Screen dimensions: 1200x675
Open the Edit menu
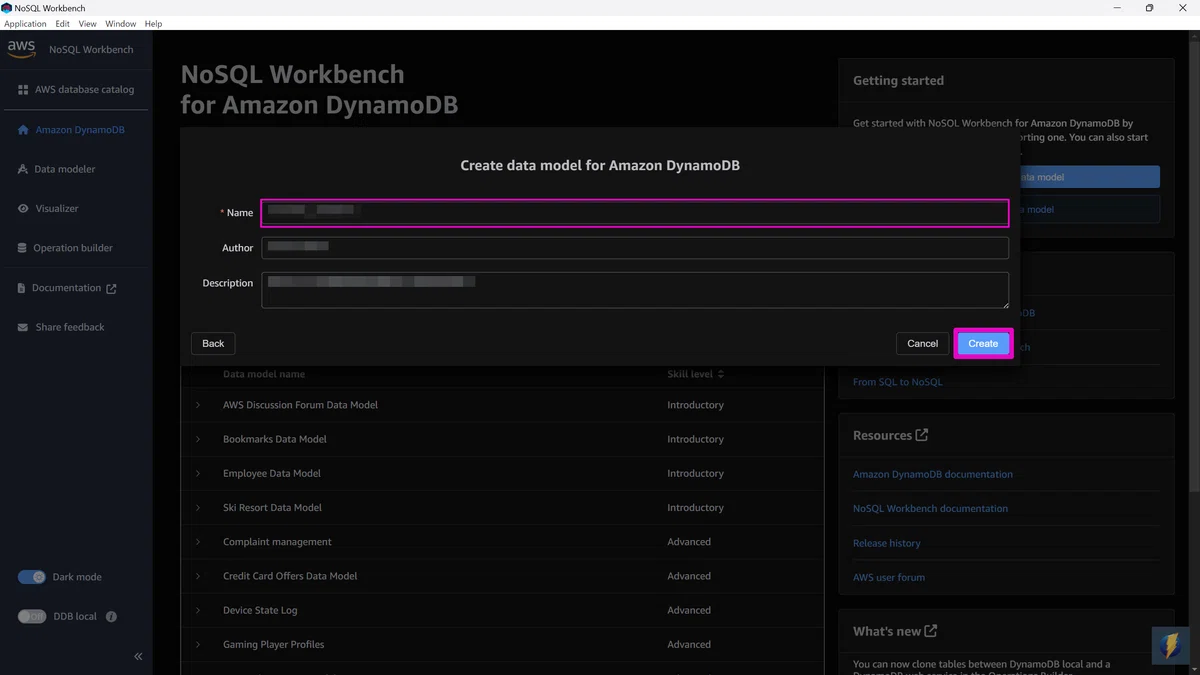[x=63, y=23]
